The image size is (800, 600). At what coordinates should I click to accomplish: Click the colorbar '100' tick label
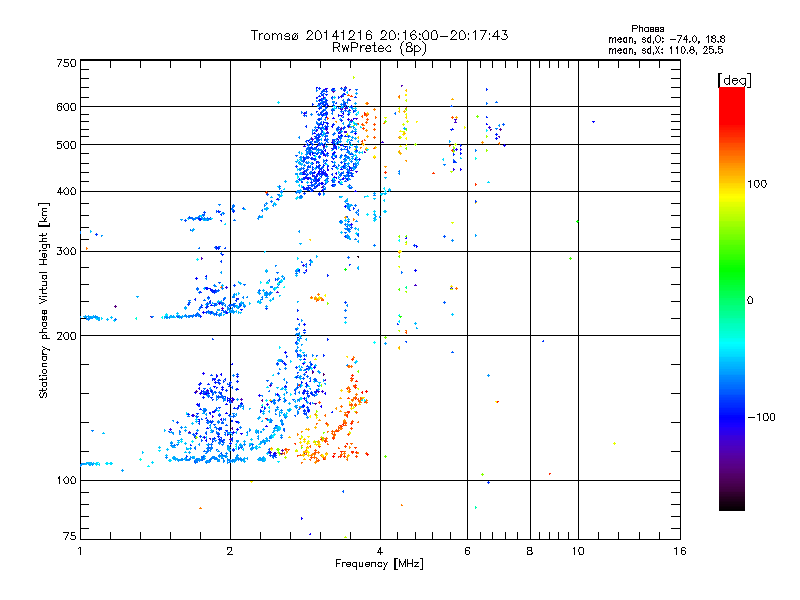coord(757,184)
